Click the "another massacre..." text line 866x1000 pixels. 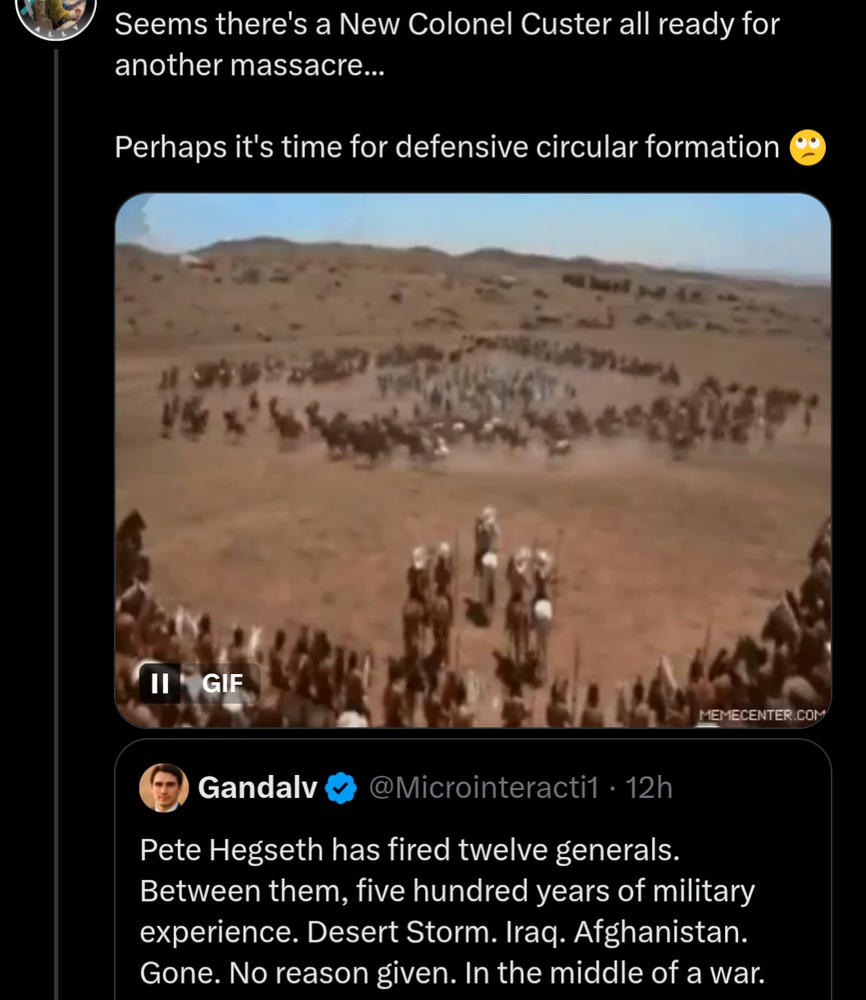pos(247,66)
